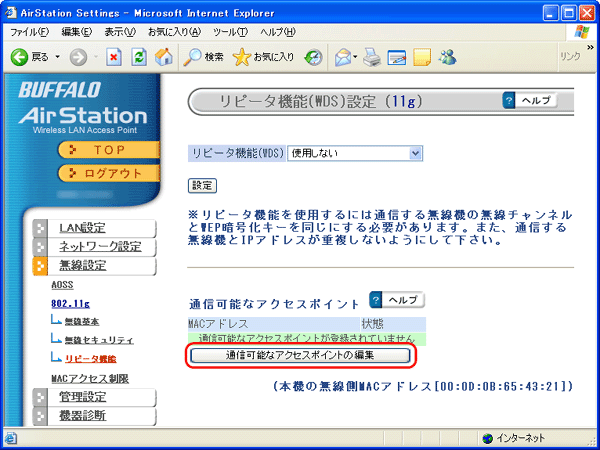
Task: Open the ツール(T) menu
Action: click(x=231, y=32)
